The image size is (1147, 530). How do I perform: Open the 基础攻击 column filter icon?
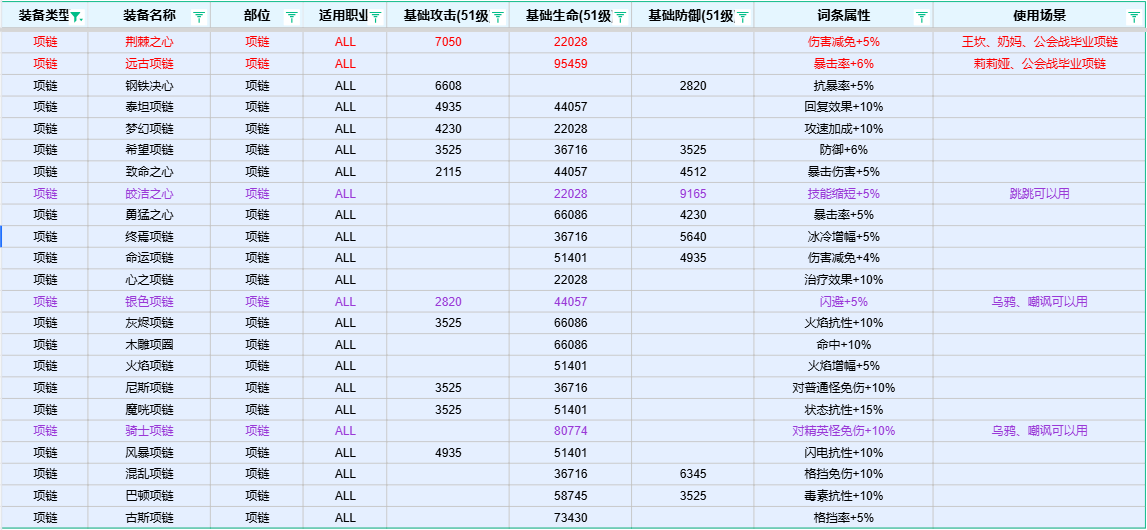tap(498, 17)
